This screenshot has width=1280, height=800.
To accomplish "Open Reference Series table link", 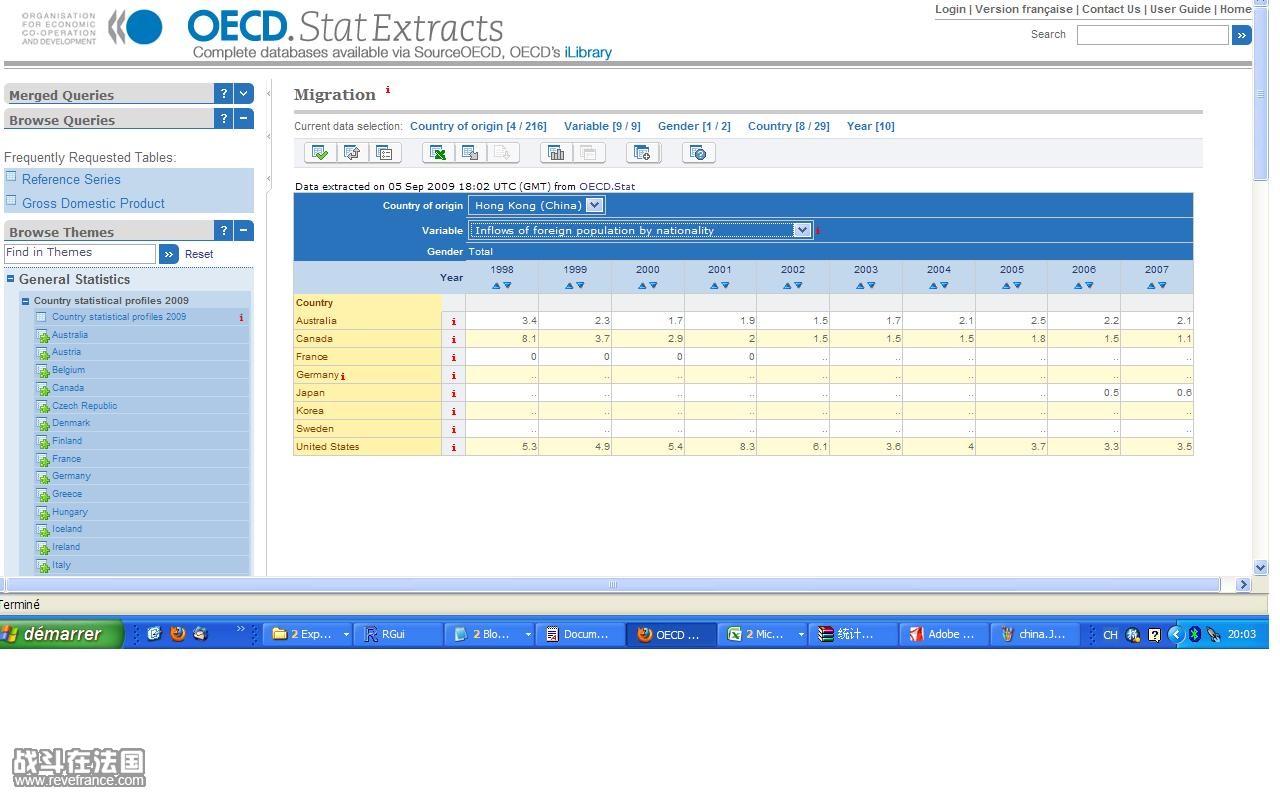I will point(71,180).
